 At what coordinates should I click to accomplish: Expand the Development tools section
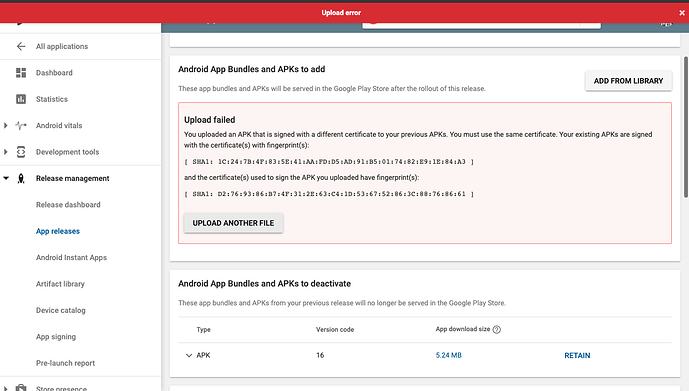[6, 152]
